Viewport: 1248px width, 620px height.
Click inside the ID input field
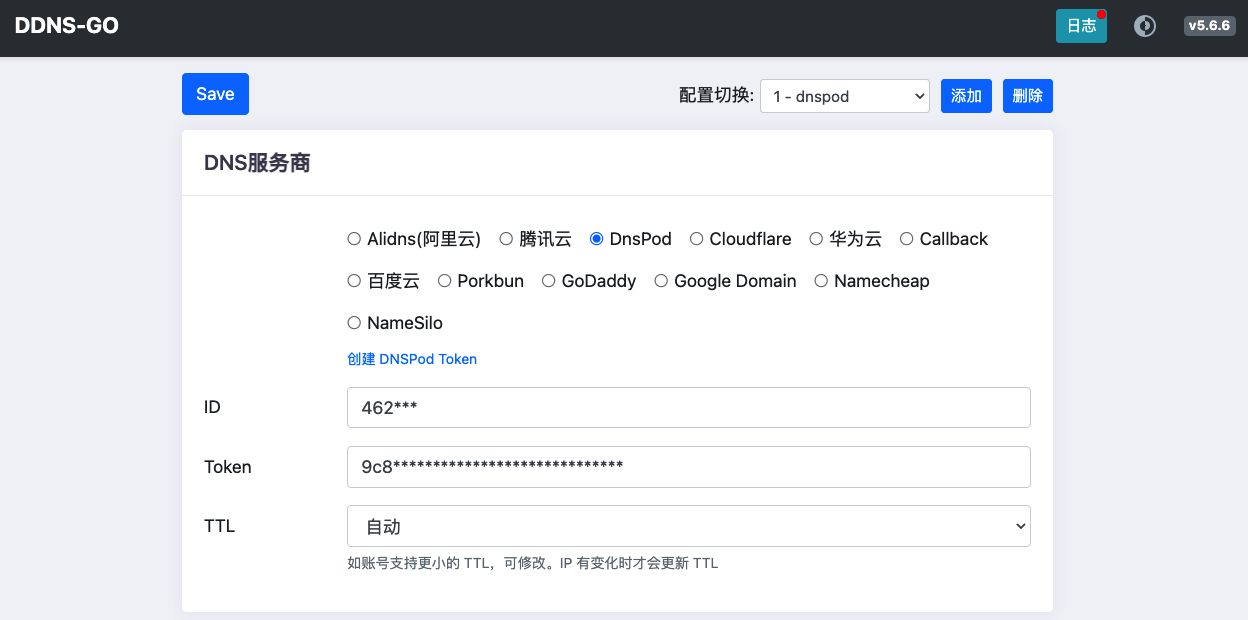688,407
